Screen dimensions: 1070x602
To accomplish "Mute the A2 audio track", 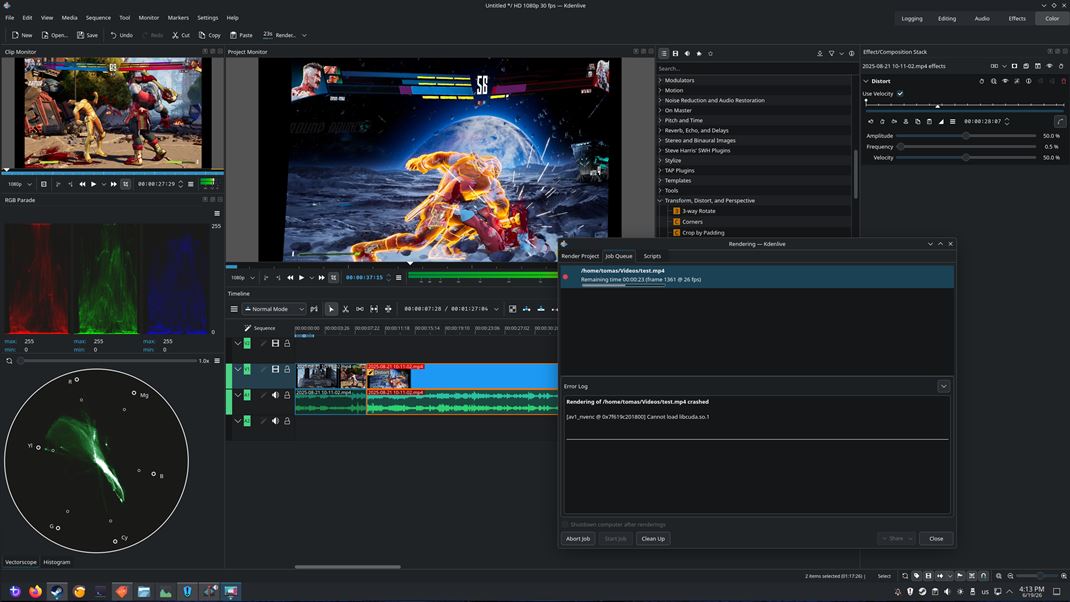I will tap(275, 421).
